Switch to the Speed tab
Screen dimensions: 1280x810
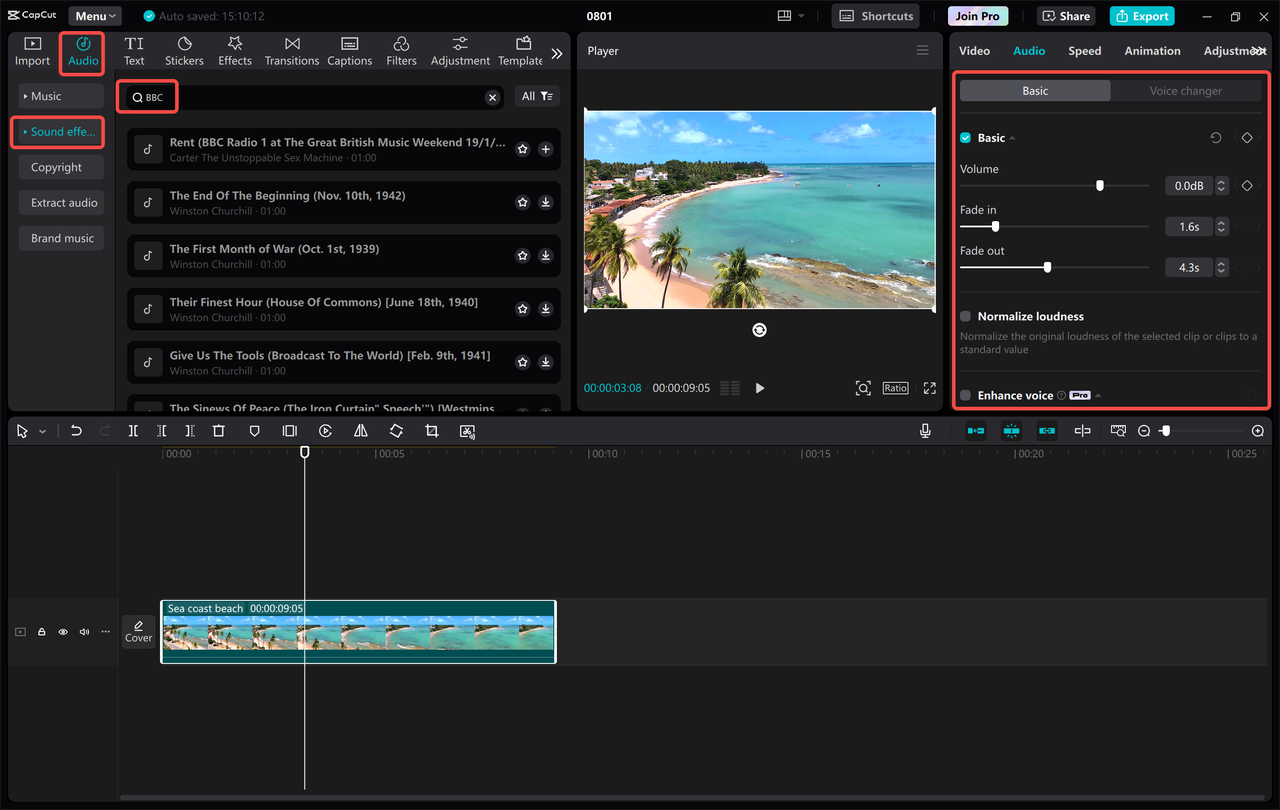click(1084, 50)
